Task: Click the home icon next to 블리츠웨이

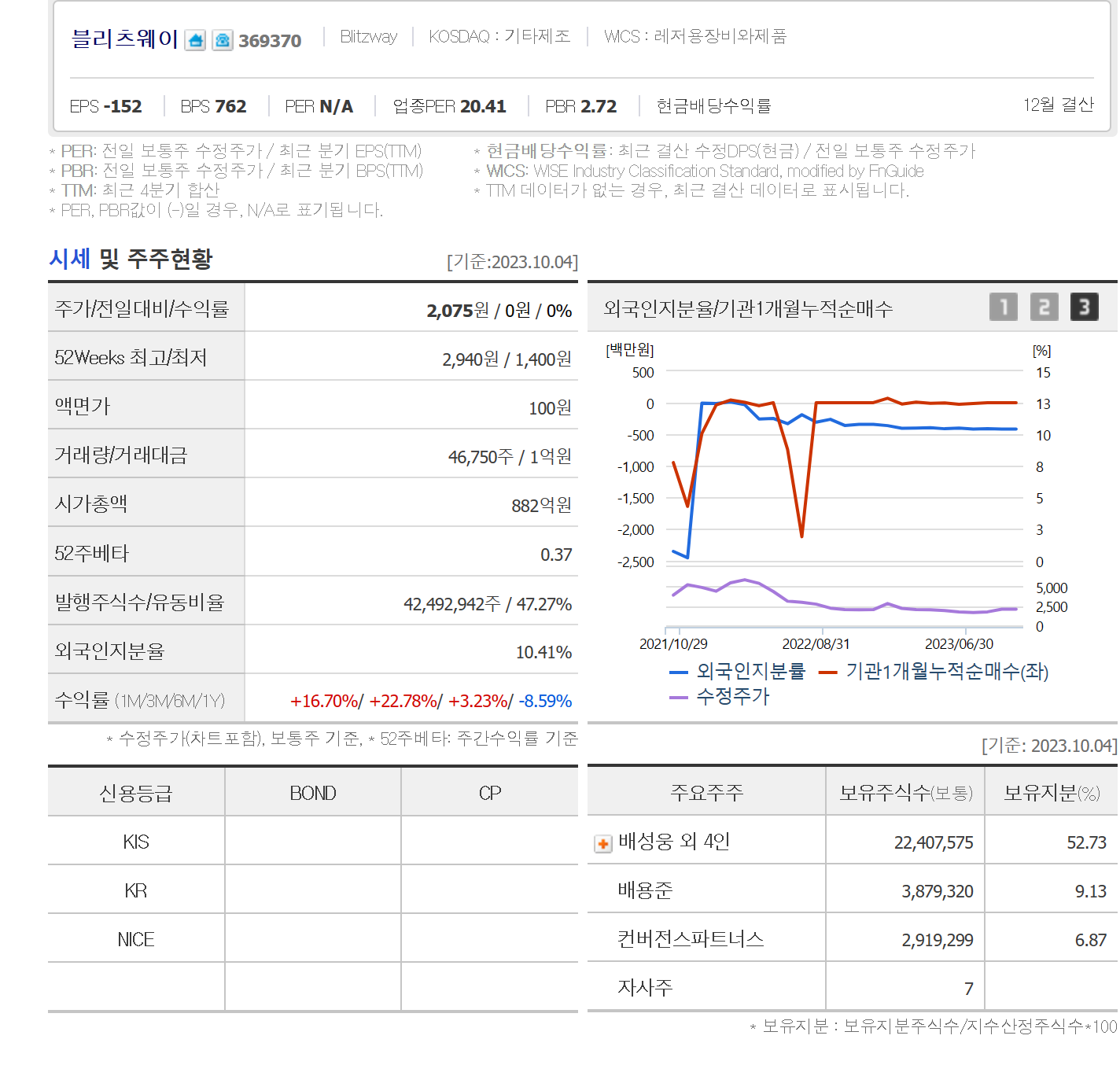Action: (195, 40)
